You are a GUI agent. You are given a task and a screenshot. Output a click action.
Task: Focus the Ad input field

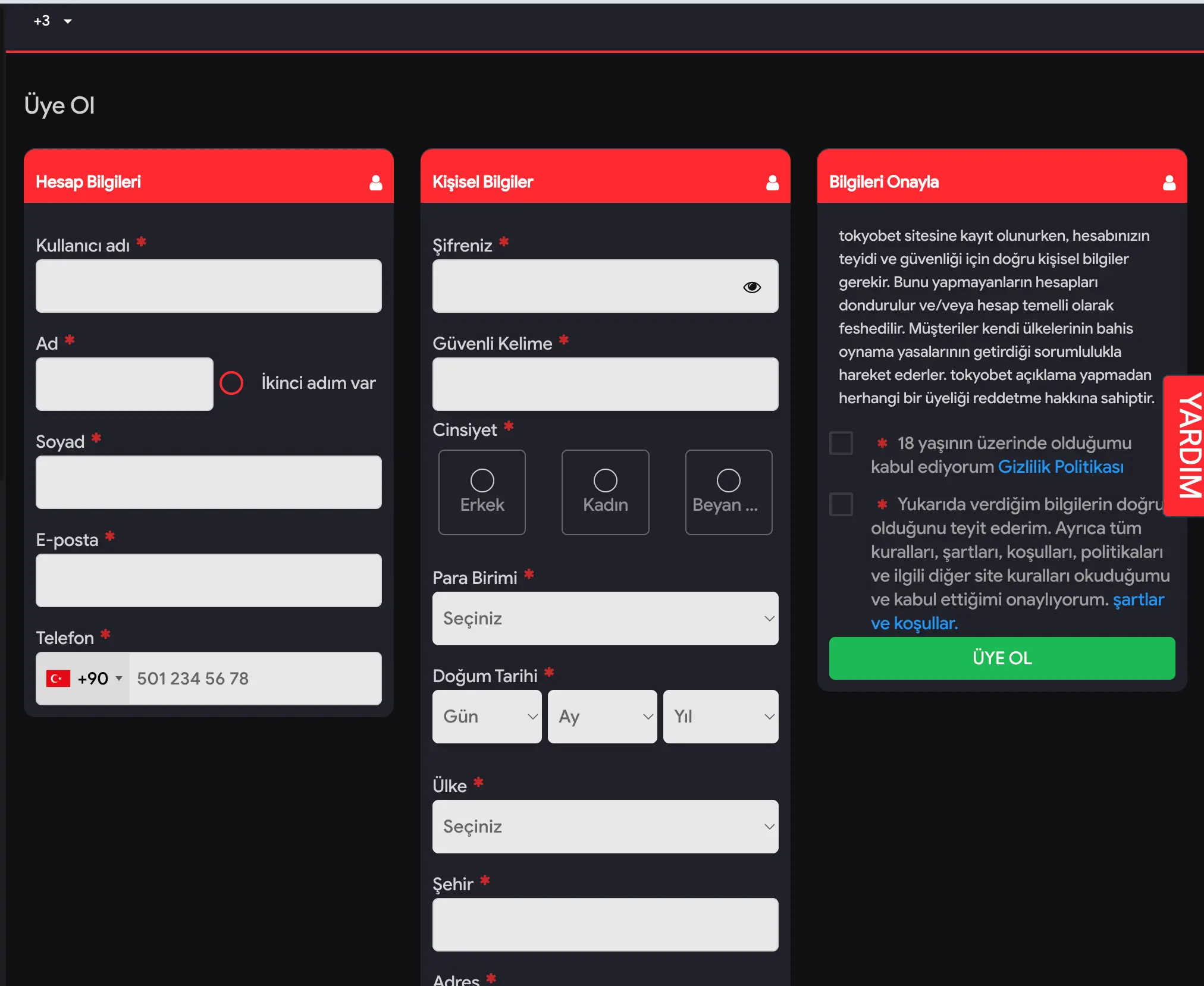point(124,384)
